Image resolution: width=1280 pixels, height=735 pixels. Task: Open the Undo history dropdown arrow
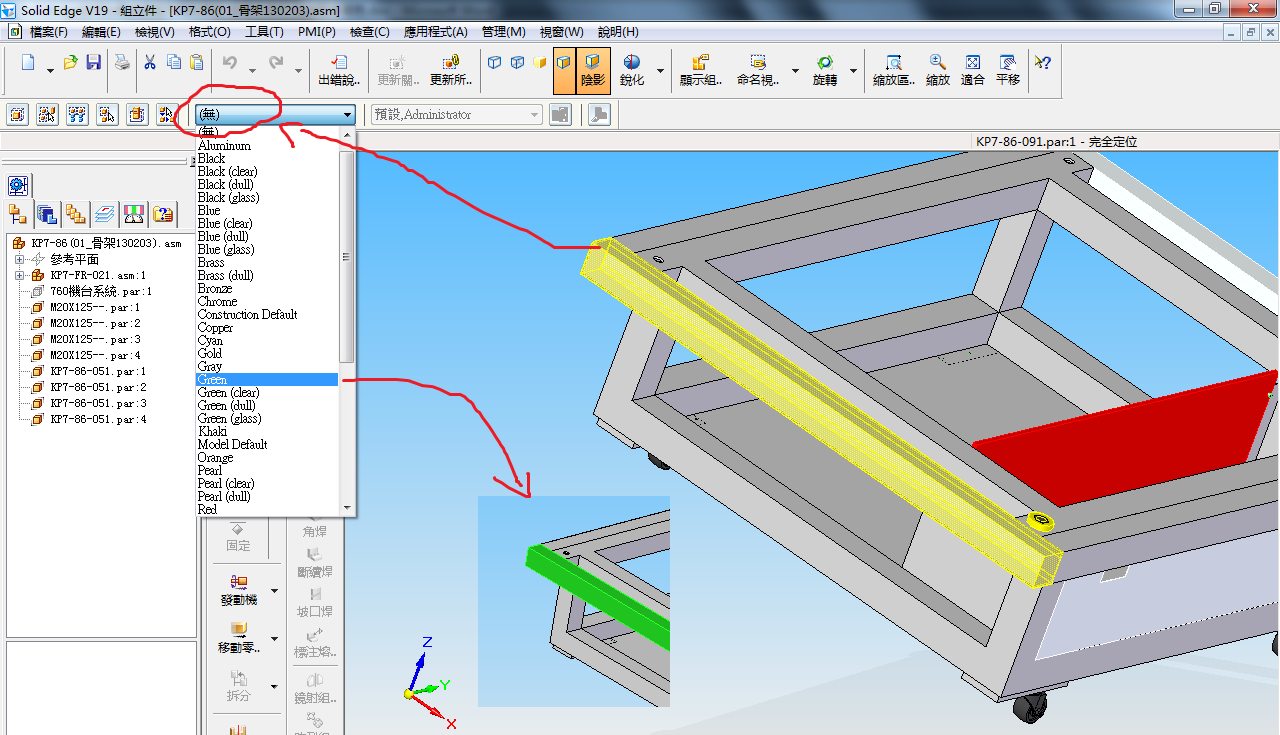[x=251, y=71]
